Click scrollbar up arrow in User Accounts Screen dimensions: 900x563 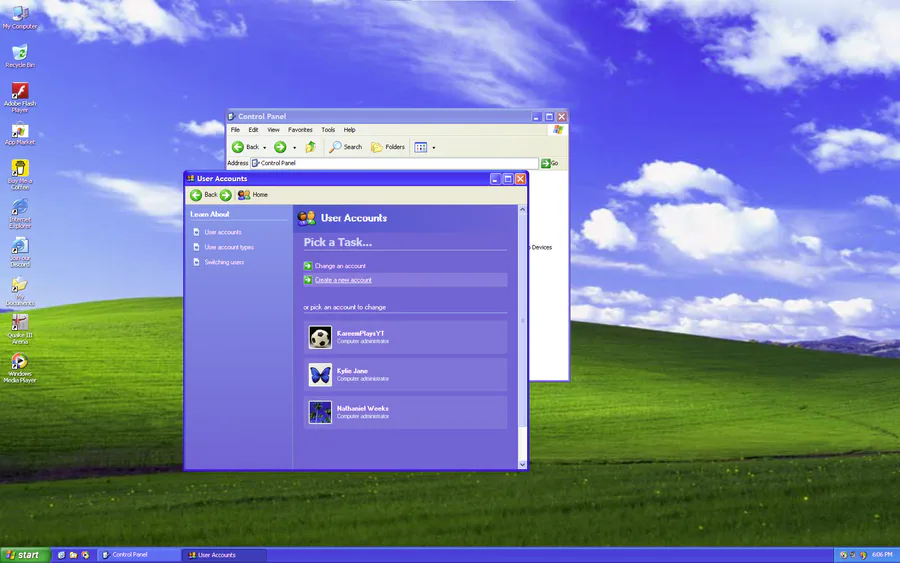pos(522,209)
